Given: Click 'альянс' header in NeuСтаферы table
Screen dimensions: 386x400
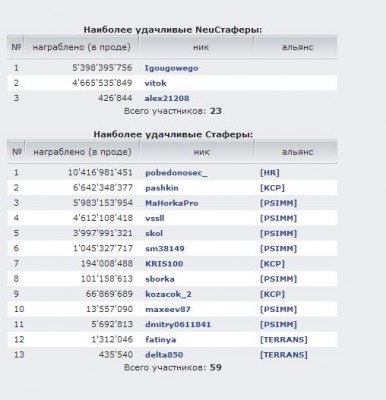Looking at the screenshot, I should tap(297, 47).
